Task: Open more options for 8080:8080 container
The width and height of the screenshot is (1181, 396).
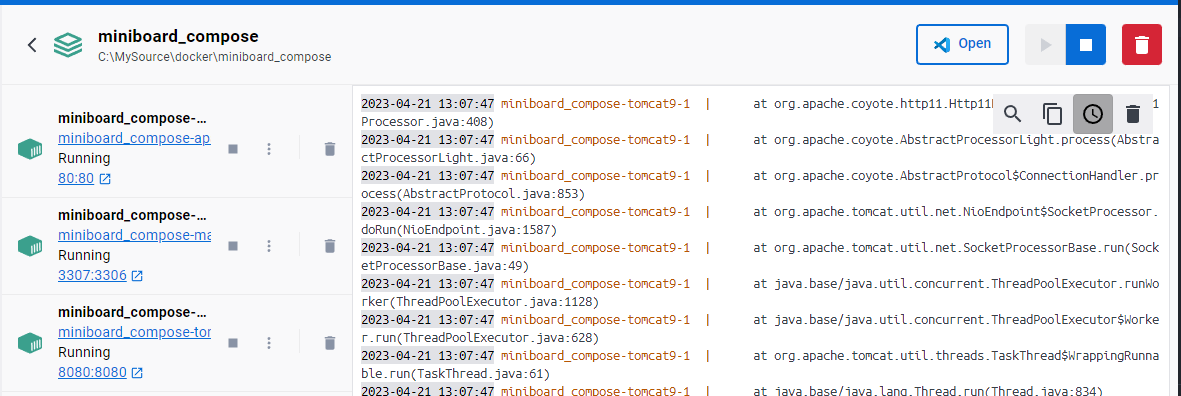Action: coord(269,343)
